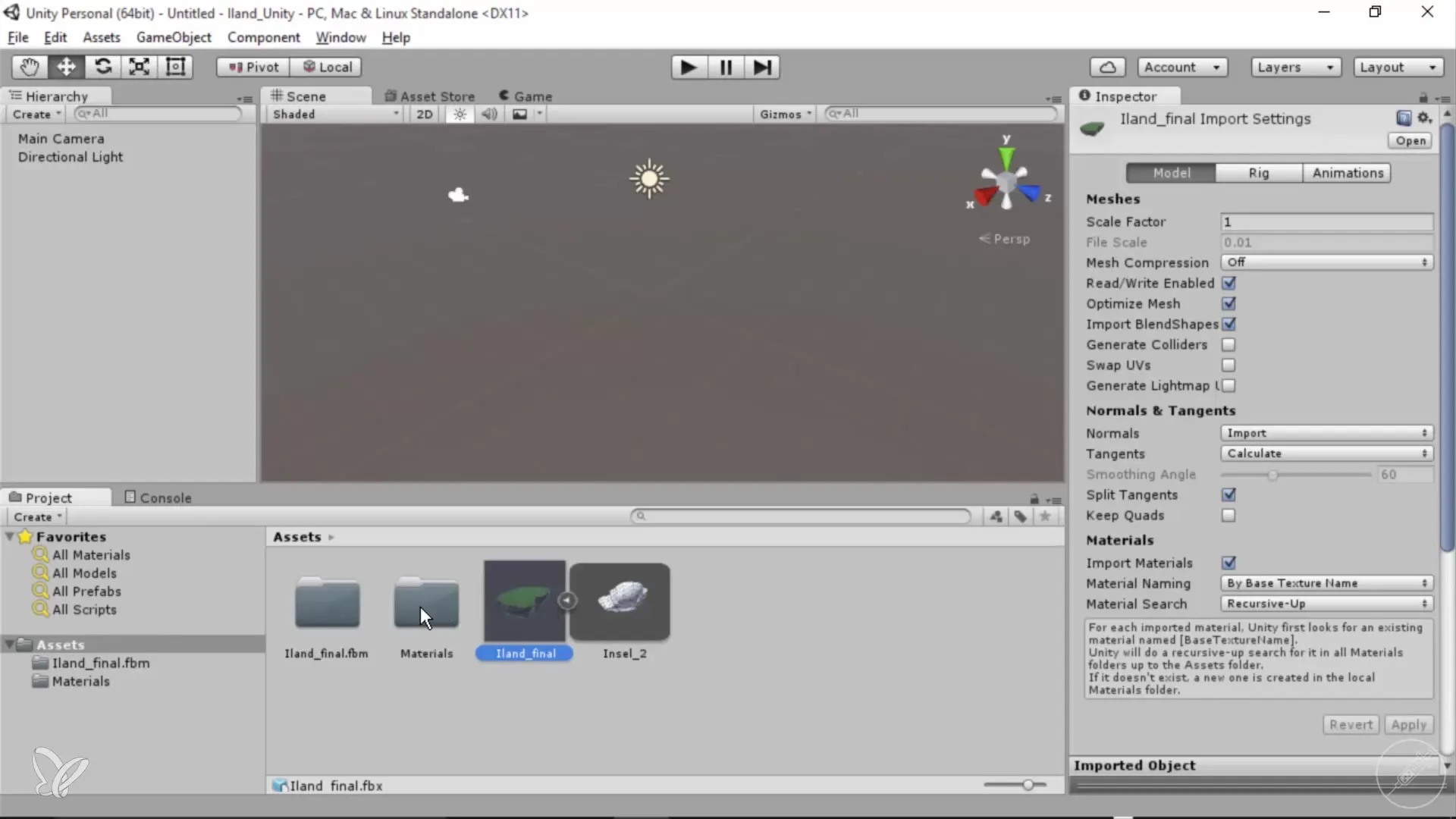The image size is (1456, 819).
Task: Toggle scene audio speaker icon
Action: tap(489, 114)
